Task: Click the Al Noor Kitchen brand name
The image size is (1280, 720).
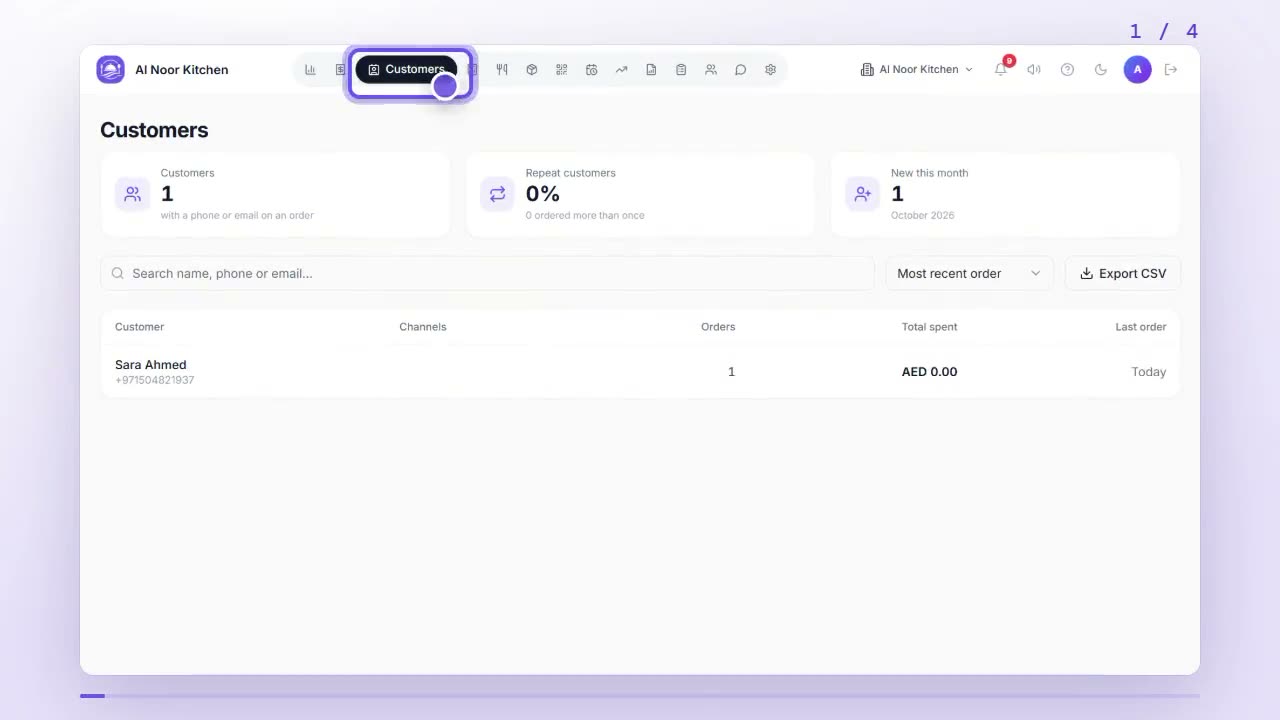Action: click(182, 70)
